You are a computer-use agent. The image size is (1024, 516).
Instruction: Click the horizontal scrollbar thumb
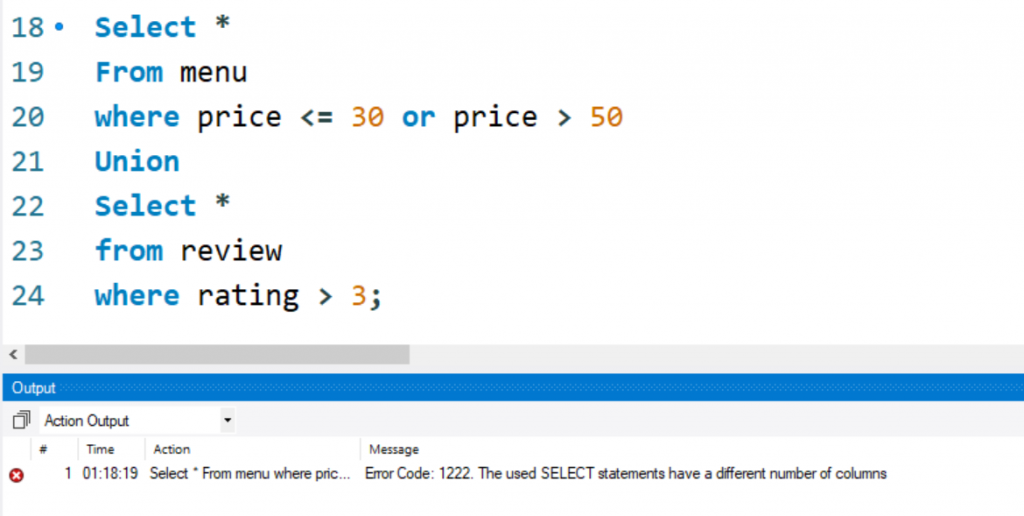click(x=217, y=355)
